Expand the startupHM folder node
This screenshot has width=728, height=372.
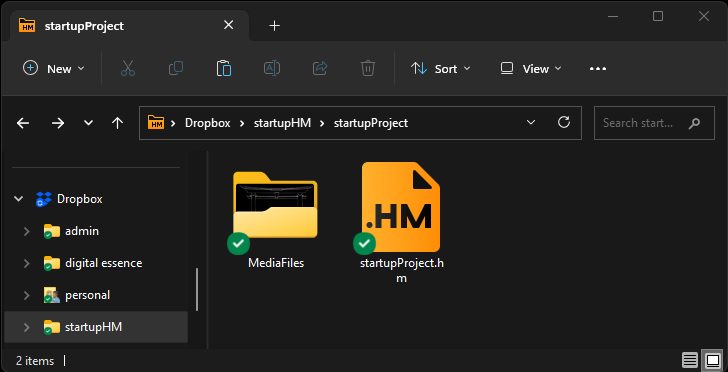pyautogui.click(x=27, y=327)
